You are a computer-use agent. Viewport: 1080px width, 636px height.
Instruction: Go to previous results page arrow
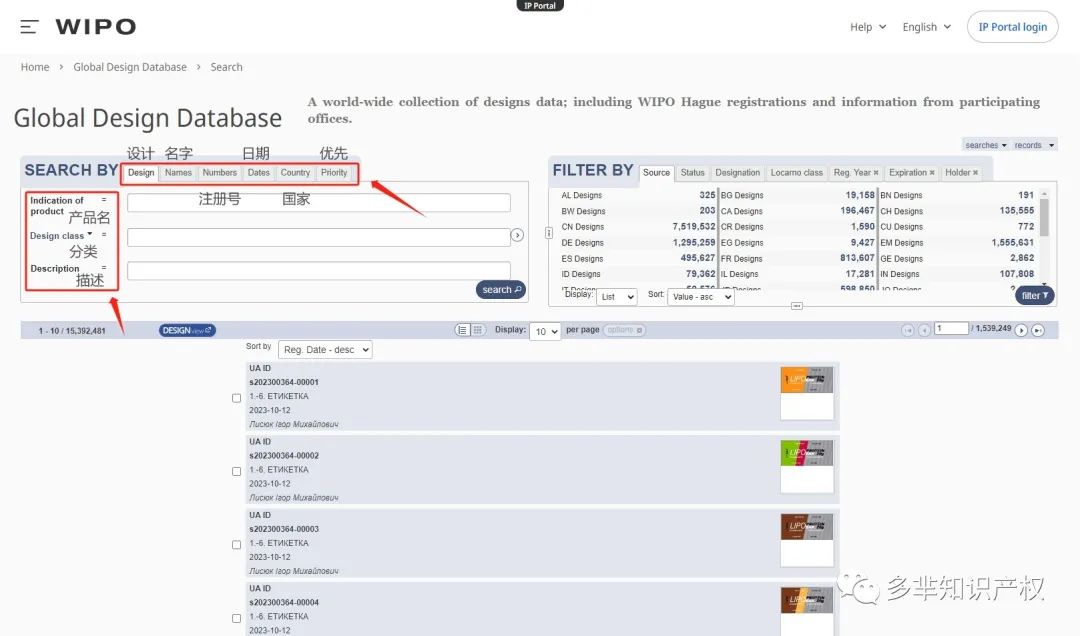[x=924, y=331]
